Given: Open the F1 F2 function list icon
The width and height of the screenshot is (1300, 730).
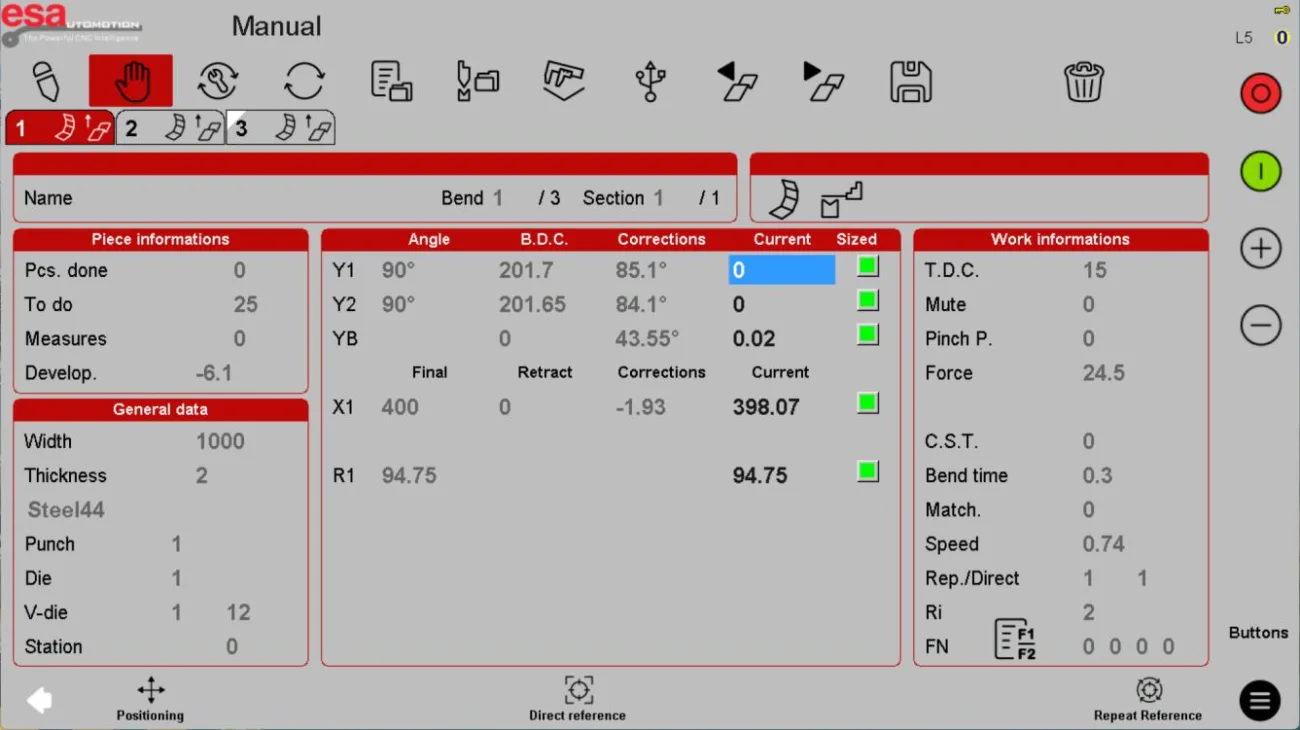Looking at the screenshot, I should 1015,639.
